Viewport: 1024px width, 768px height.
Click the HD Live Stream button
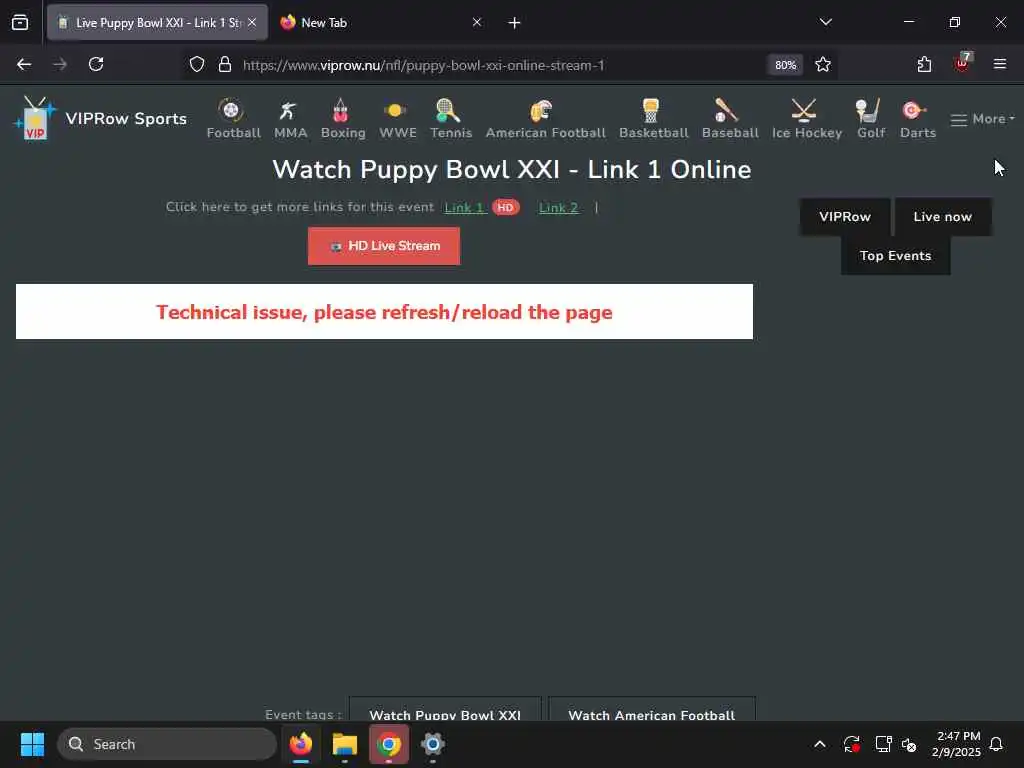(384, 246)
